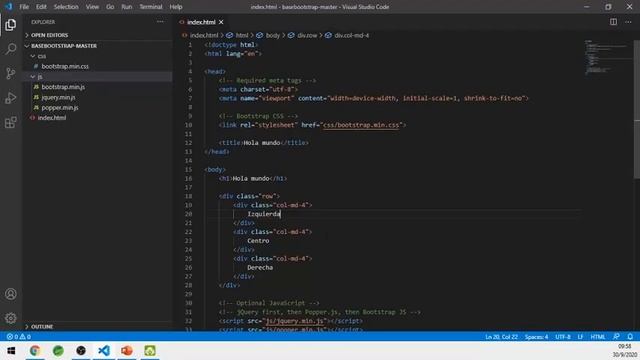Follow js/jquery.min.js link in code

click(295, 321)
